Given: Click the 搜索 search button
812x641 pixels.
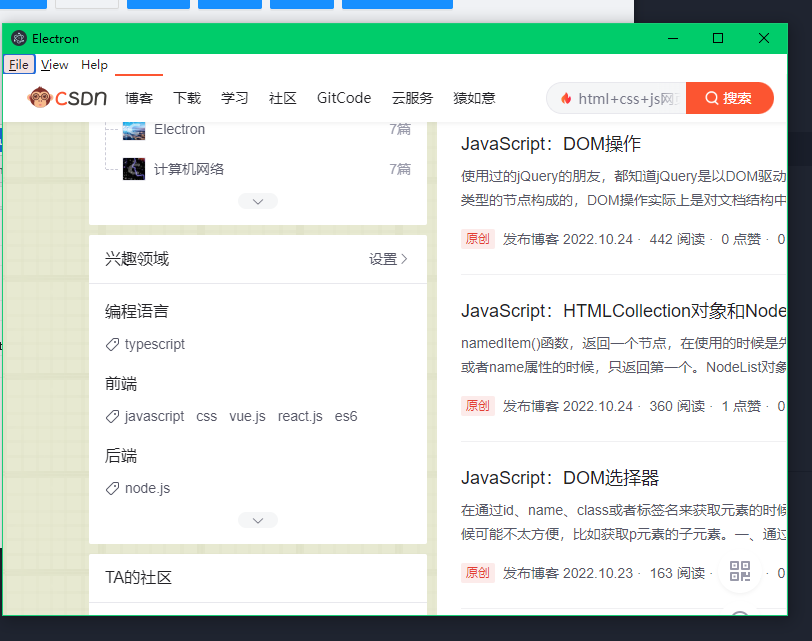Looking at the screenshot, I should tap(730, 98).
